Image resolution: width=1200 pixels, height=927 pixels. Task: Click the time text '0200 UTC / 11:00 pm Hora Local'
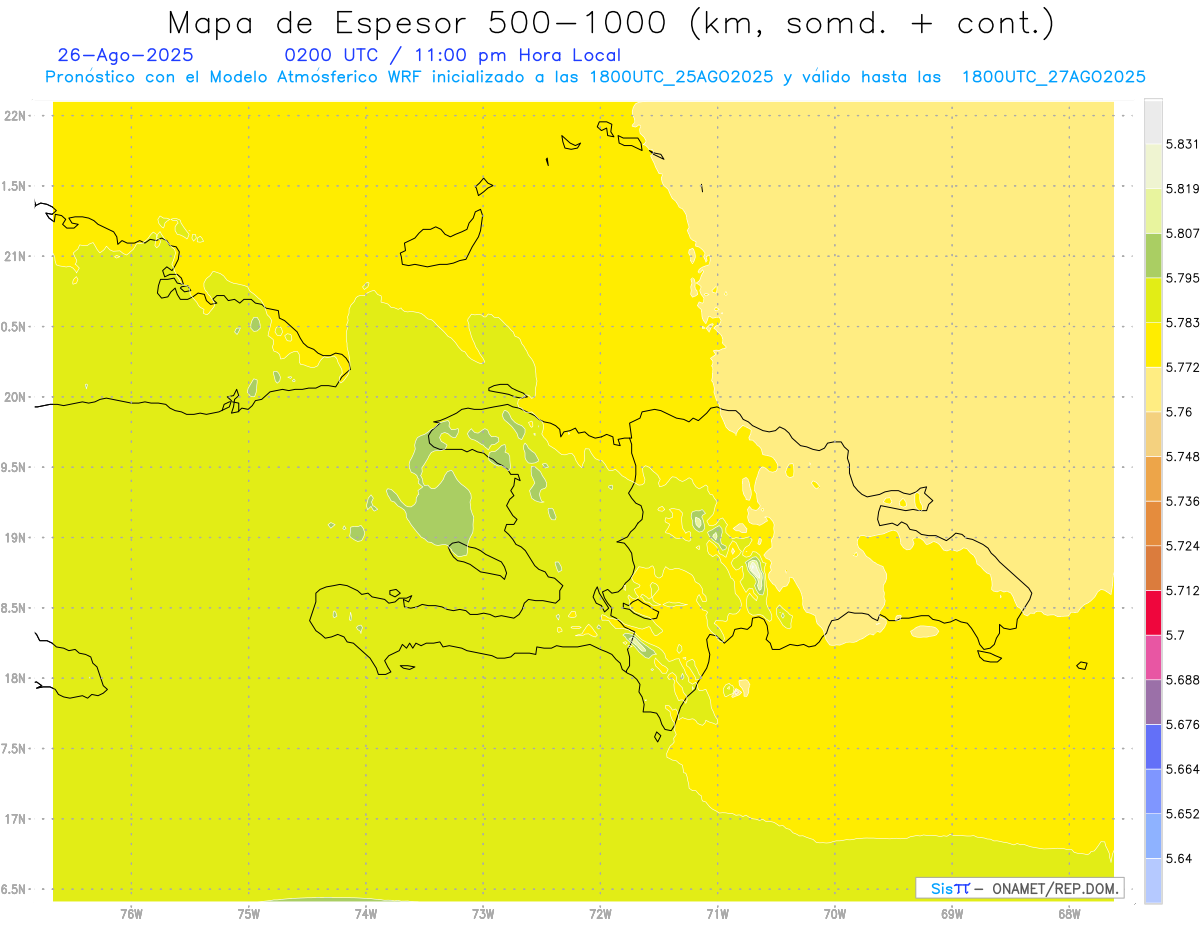(x=453, y=56)
